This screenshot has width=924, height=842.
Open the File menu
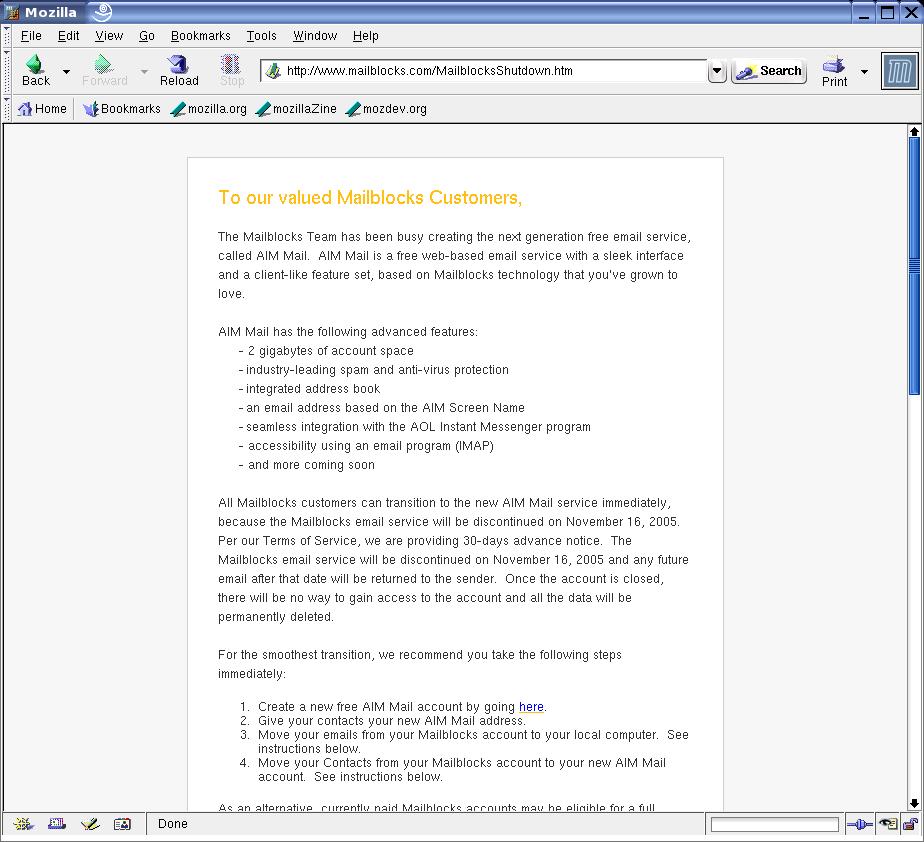click(31, 36)
